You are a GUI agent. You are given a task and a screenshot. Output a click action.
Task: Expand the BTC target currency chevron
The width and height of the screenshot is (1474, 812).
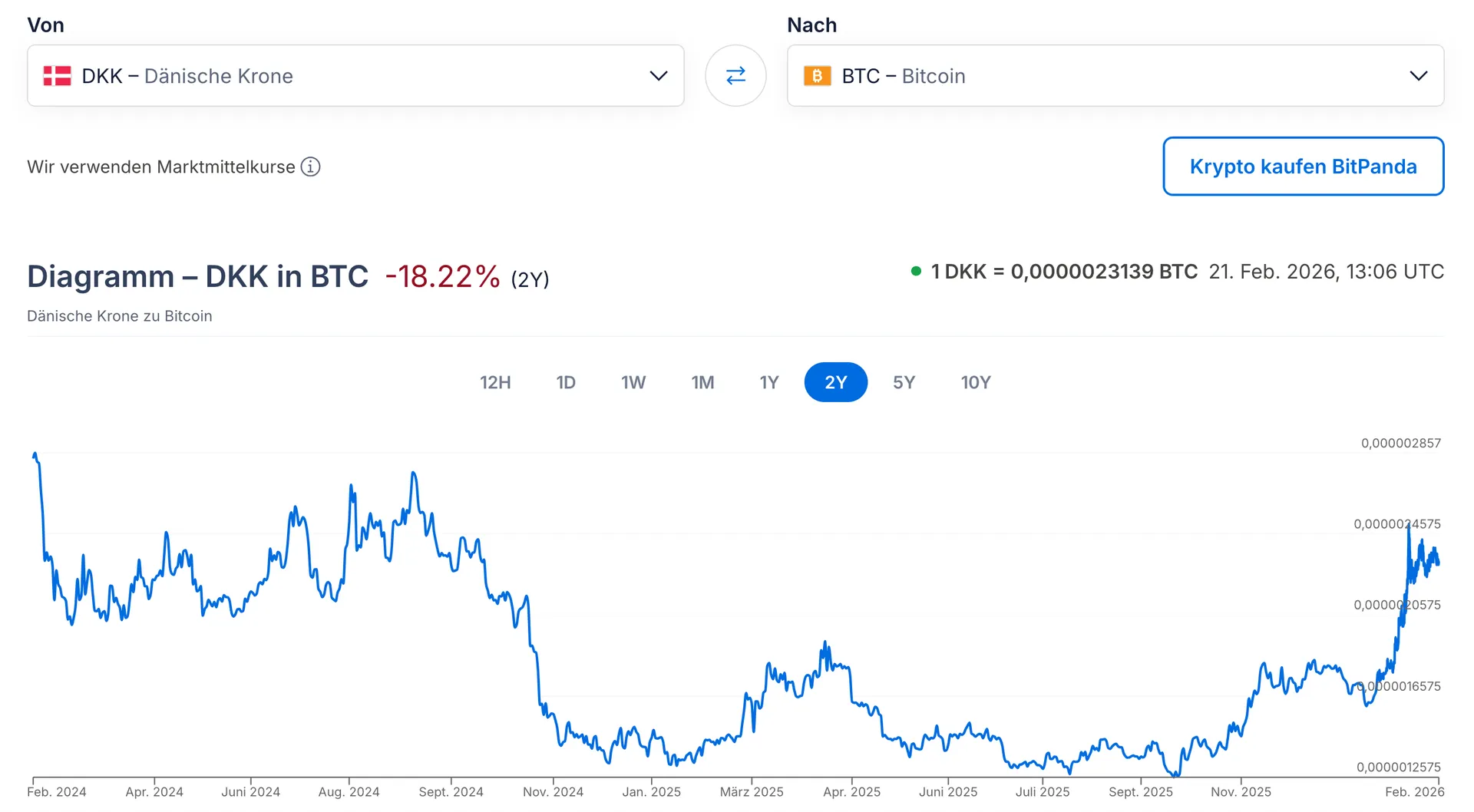pyautogui.click(x=1418, y=76)
